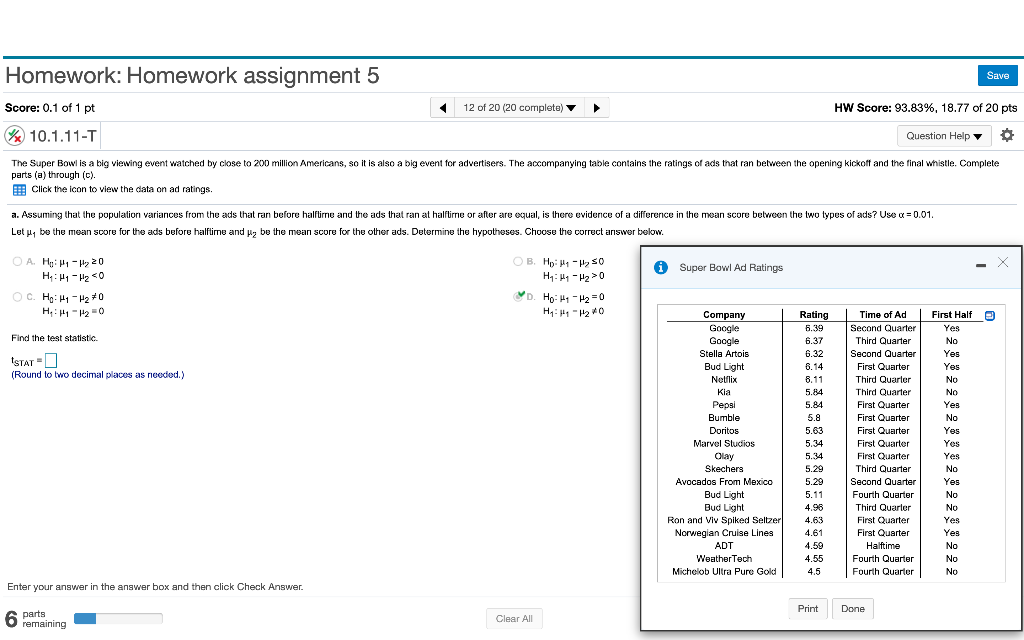
Task: Go to the next question arrow
Action: pos(596,108)
